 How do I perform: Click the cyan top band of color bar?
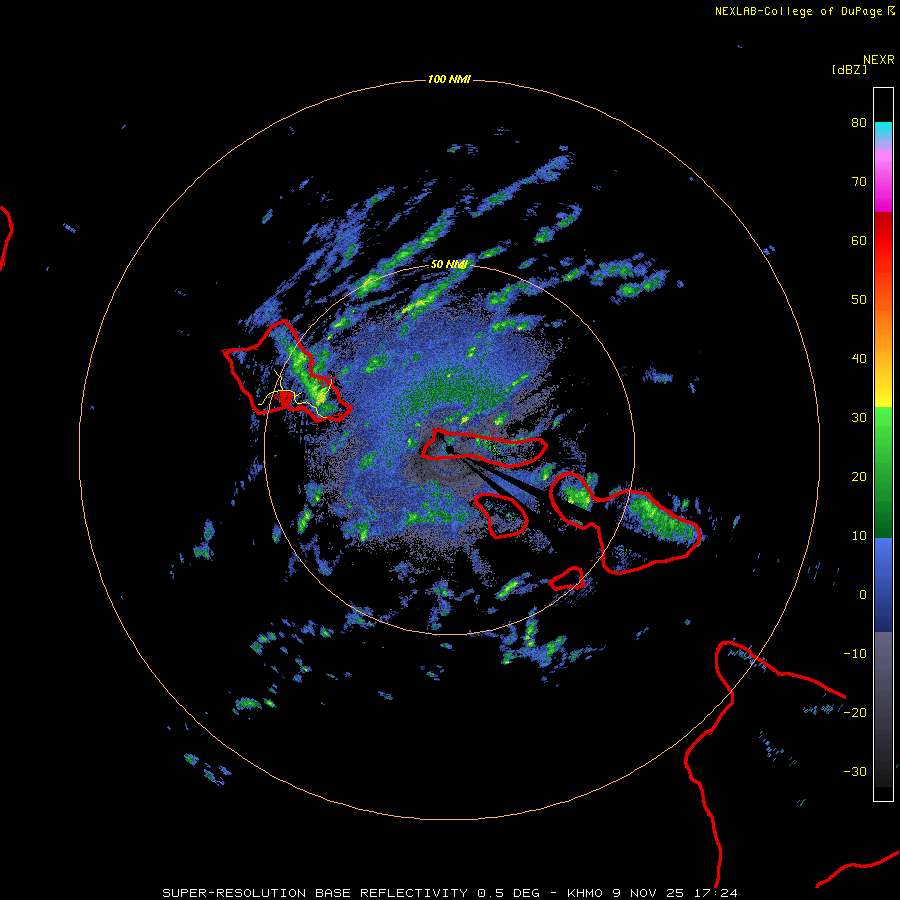(x=883, y=129)
